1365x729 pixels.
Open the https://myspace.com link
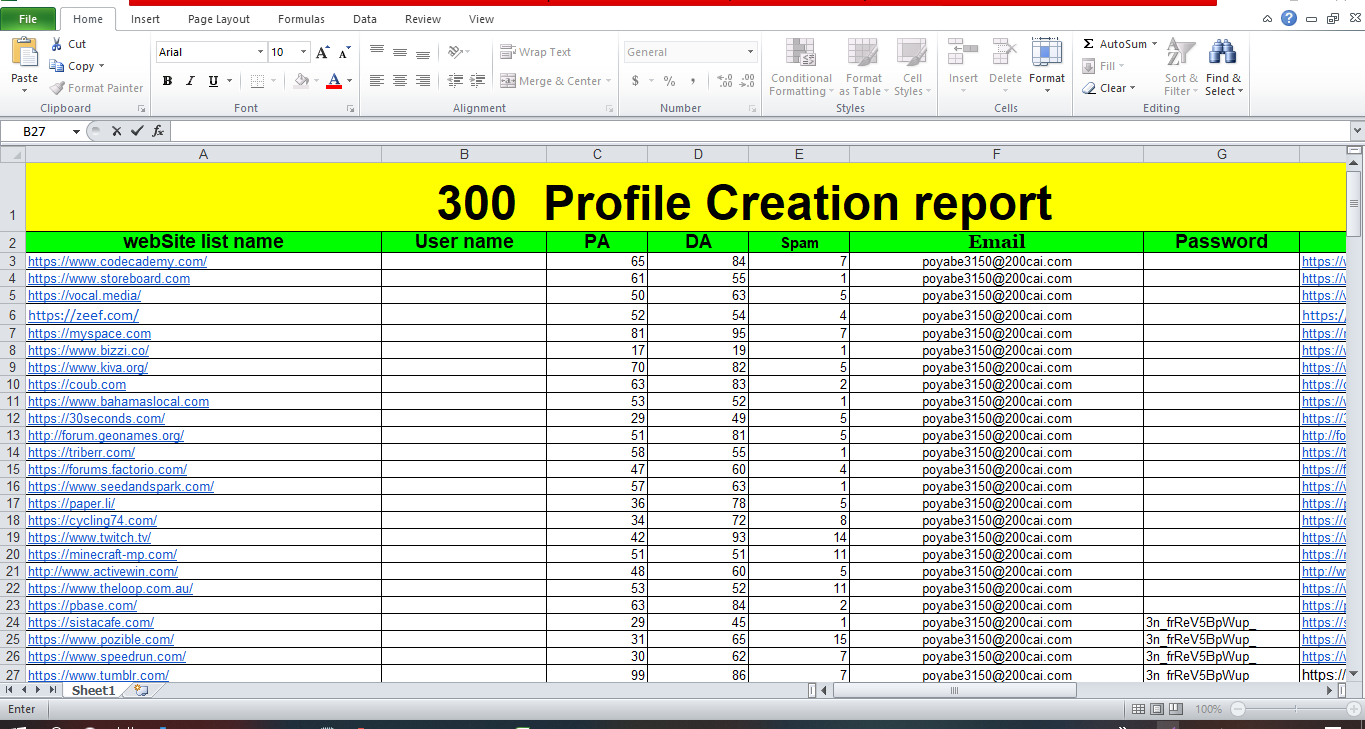(89, 333)
